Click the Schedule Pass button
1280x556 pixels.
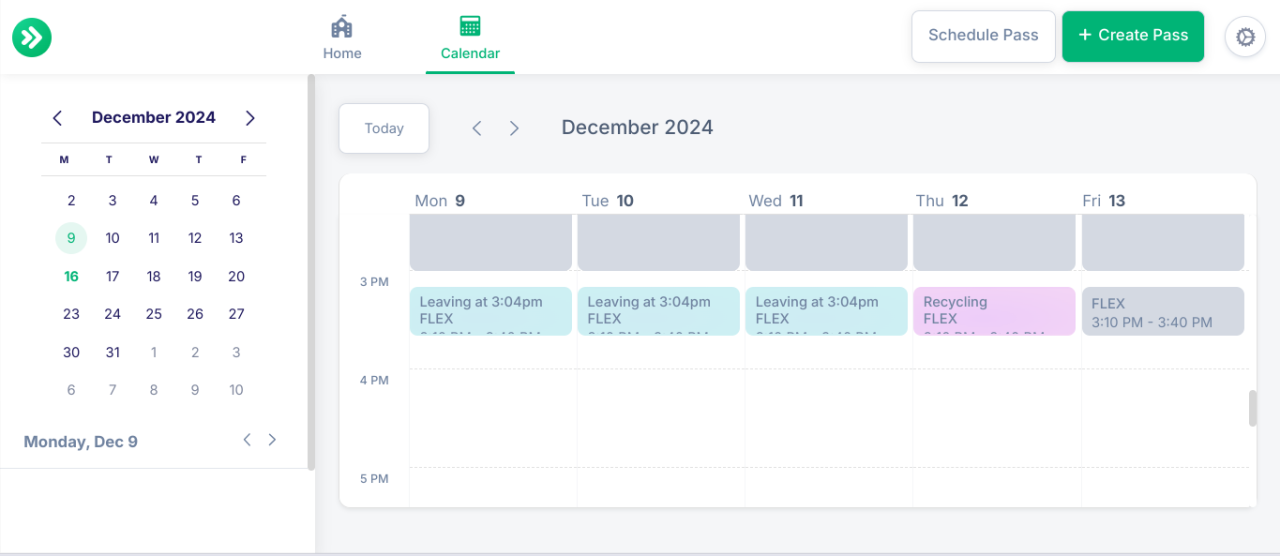983,36
